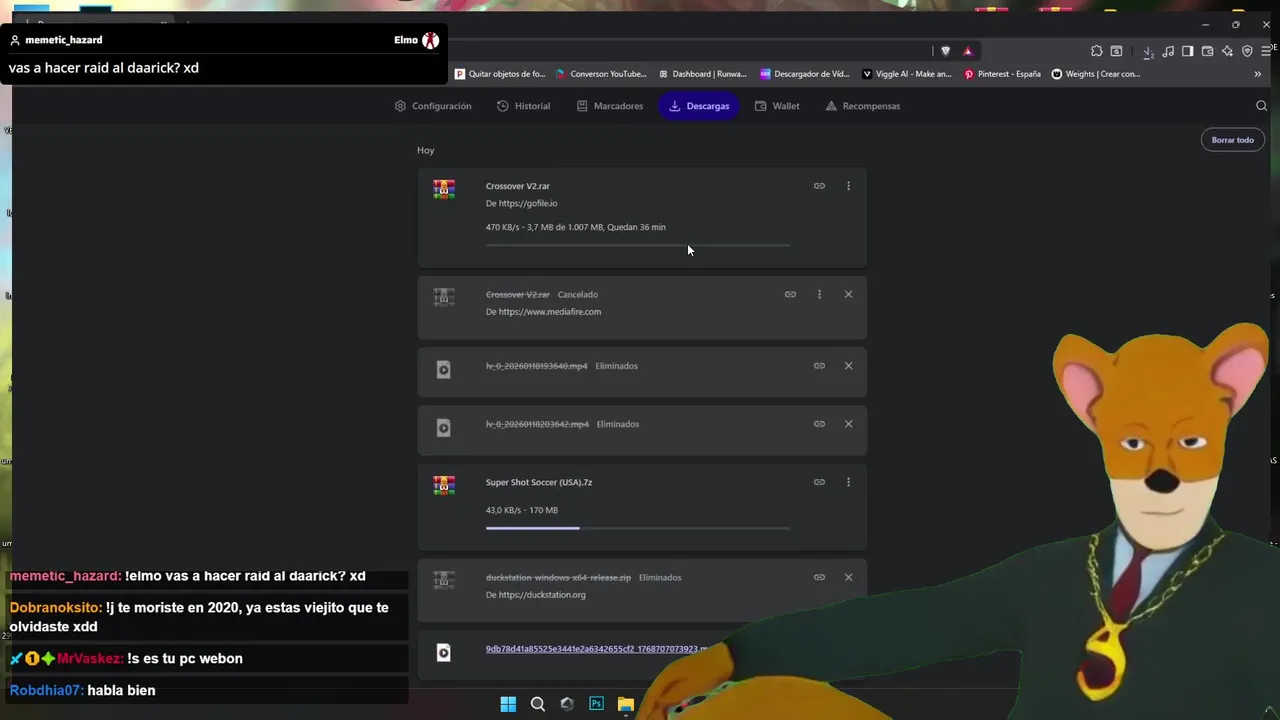Open Windows Start menu

click(x=508, y=704)
